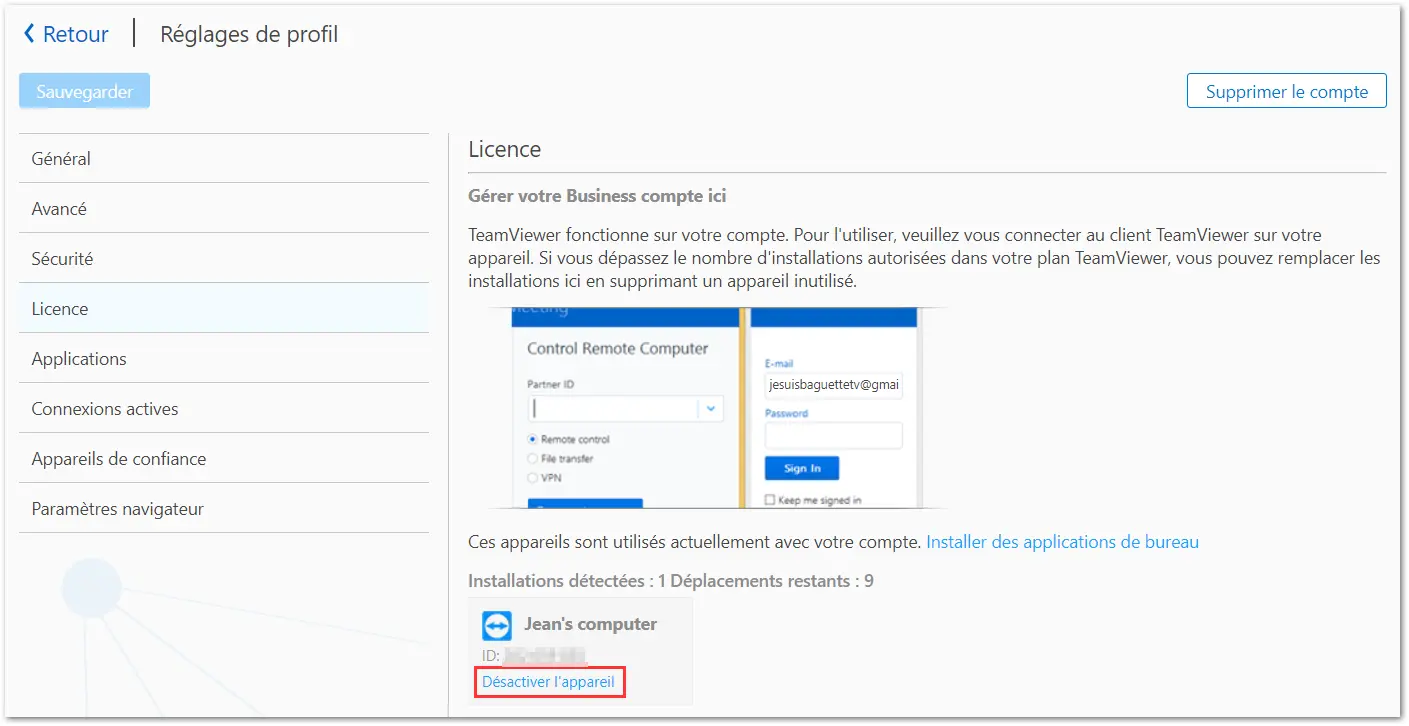1409x726 pixels.
Task: Select the File transfer radio in the illustration
Action: 532,459
